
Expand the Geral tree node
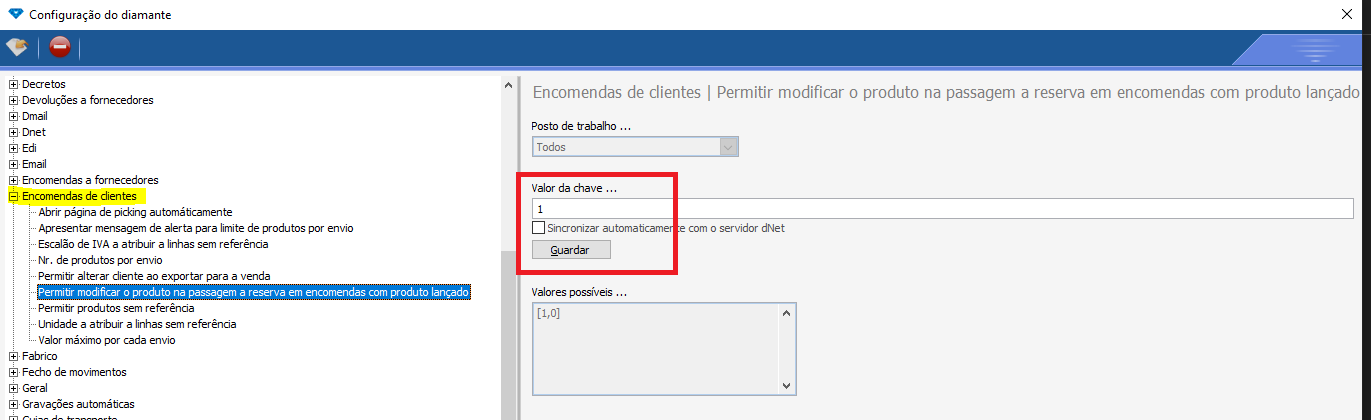coord(14,388)
